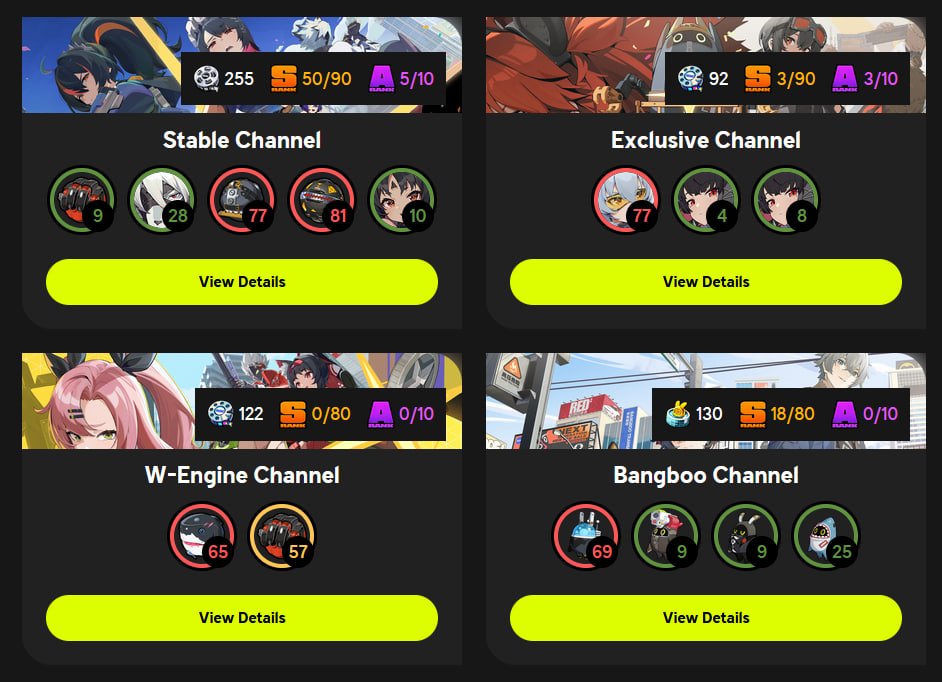Viewport: 942px width, 682px height.
Task: Click the Stable Channel W-Engine showing 77
Action: coord(242,199)
